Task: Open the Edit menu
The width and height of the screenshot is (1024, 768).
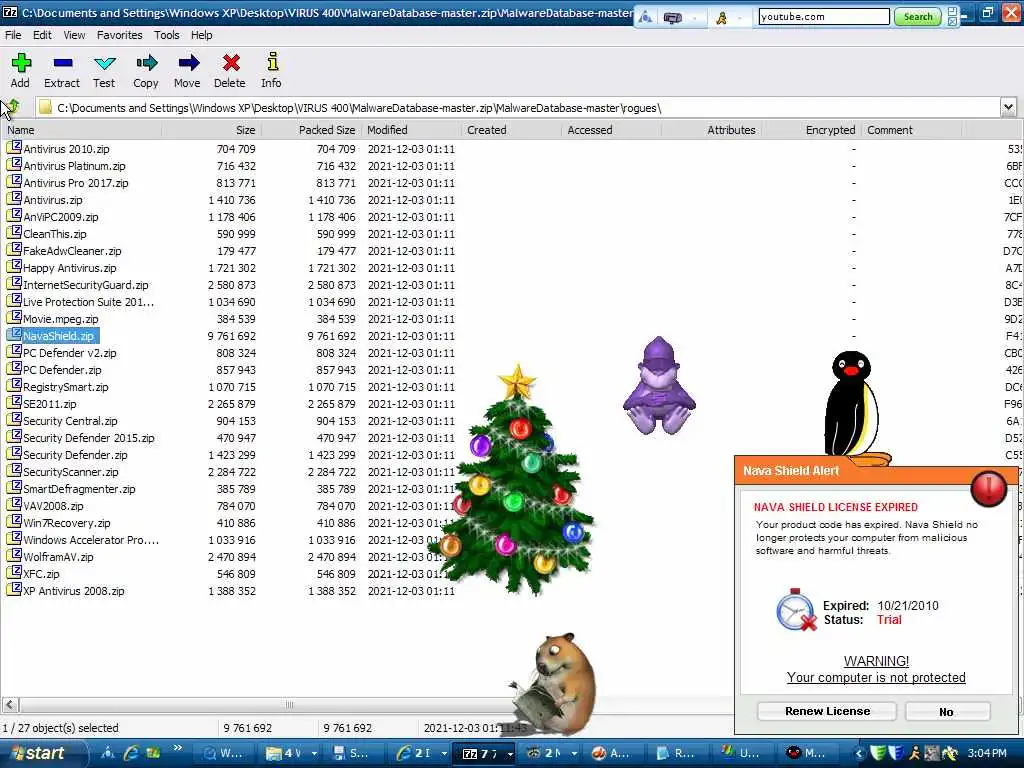Action: (x=42, y=35)
